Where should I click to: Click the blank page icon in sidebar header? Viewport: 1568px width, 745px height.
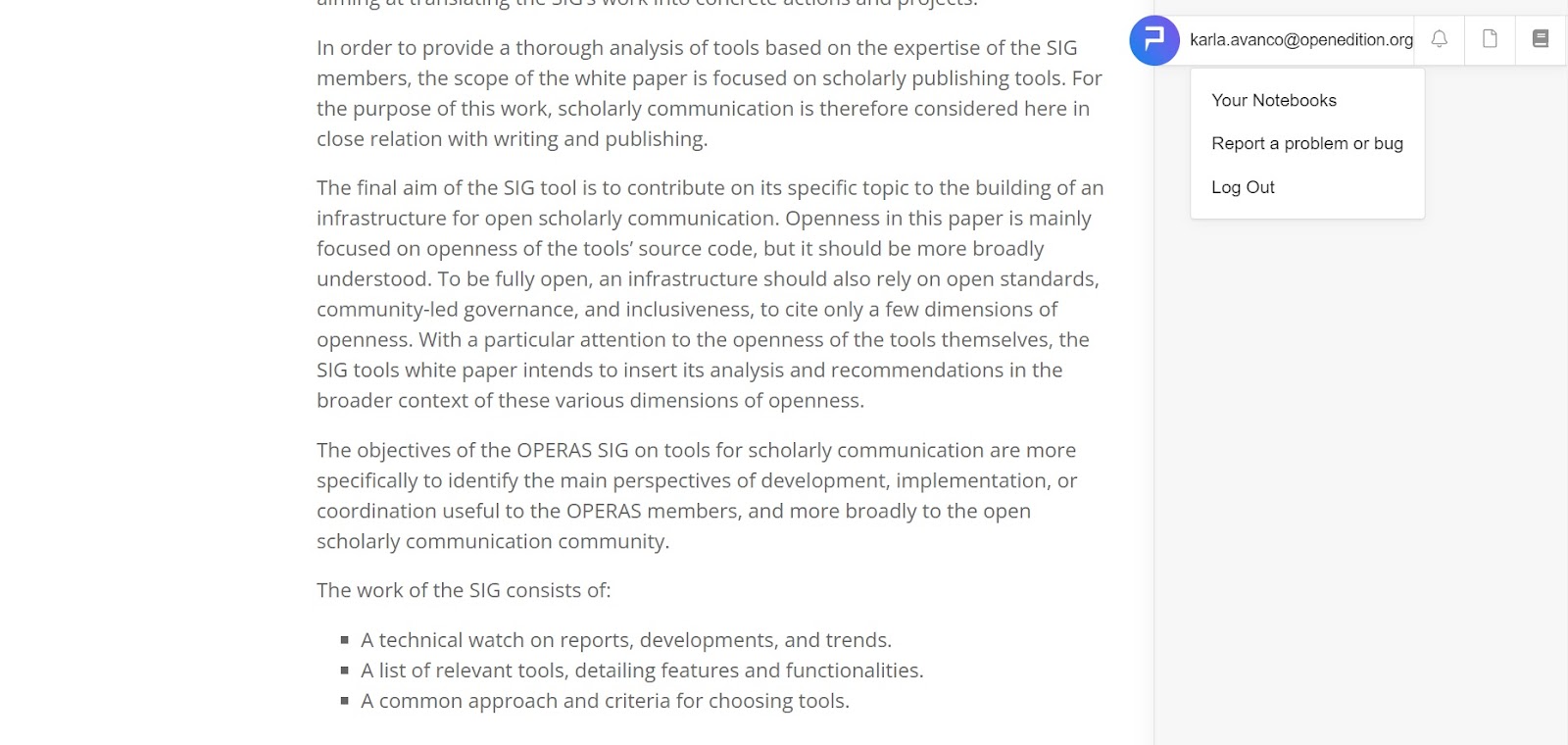pyautogui.click(x=1490, y=40)
